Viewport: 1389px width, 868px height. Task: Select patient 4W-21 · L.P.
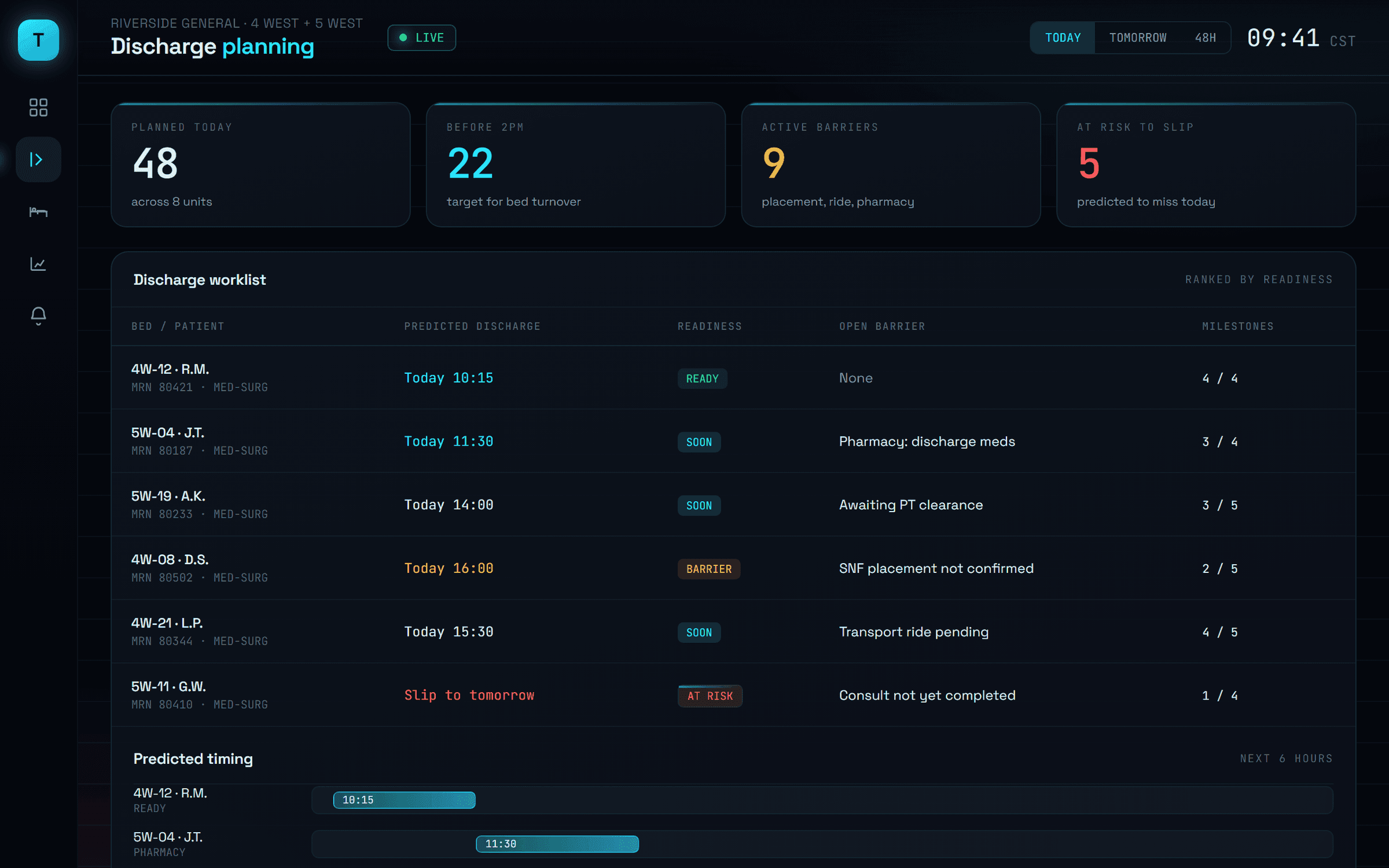[167, 623]
